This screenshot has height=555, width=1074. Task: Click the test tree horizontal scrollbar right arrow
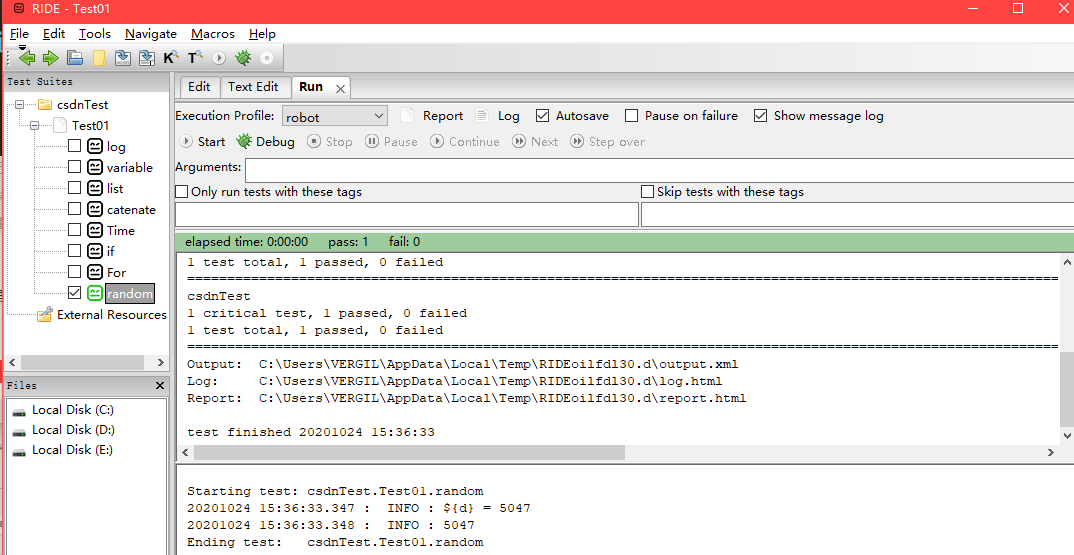tap(160, 362)
